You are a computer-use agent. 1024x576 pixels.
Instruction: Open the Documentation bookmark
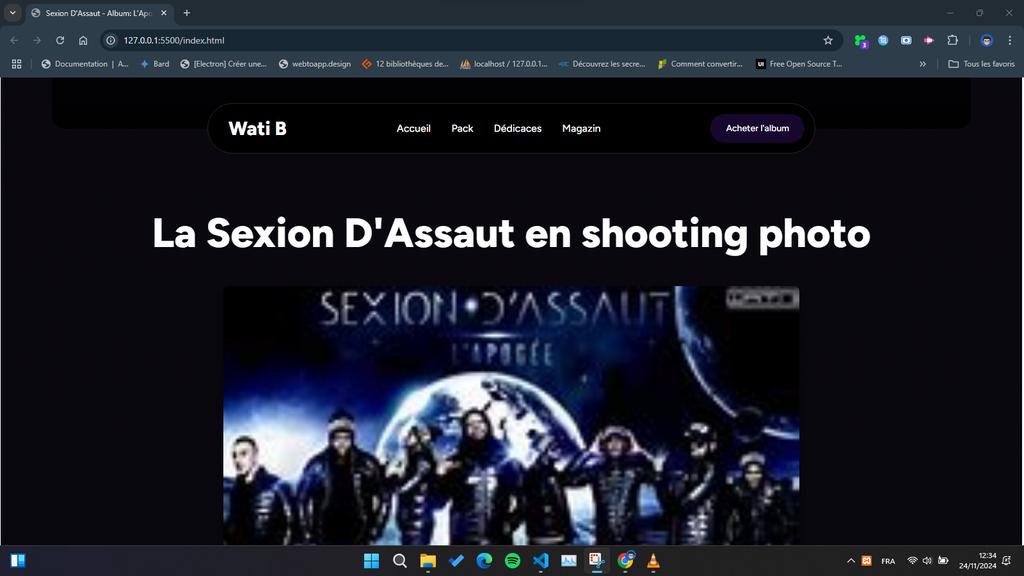(x=84, y=64)
